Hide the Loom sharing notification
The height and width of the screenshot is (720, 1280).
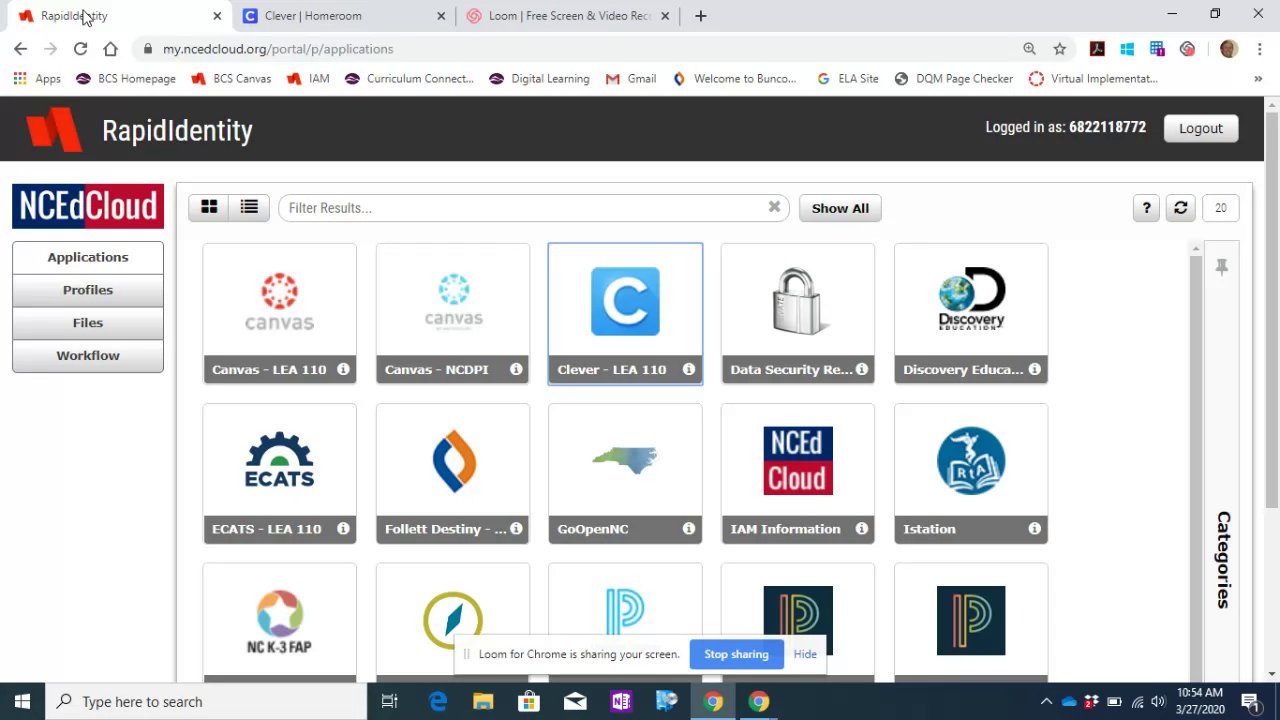click(x=805, y=654)
